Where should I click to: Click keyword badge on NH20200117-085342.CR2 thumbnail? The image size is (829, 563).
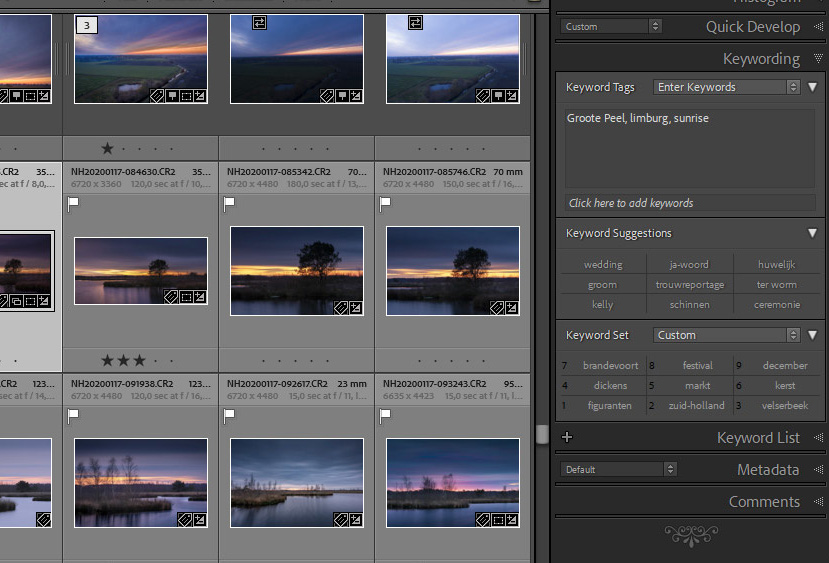341,308
